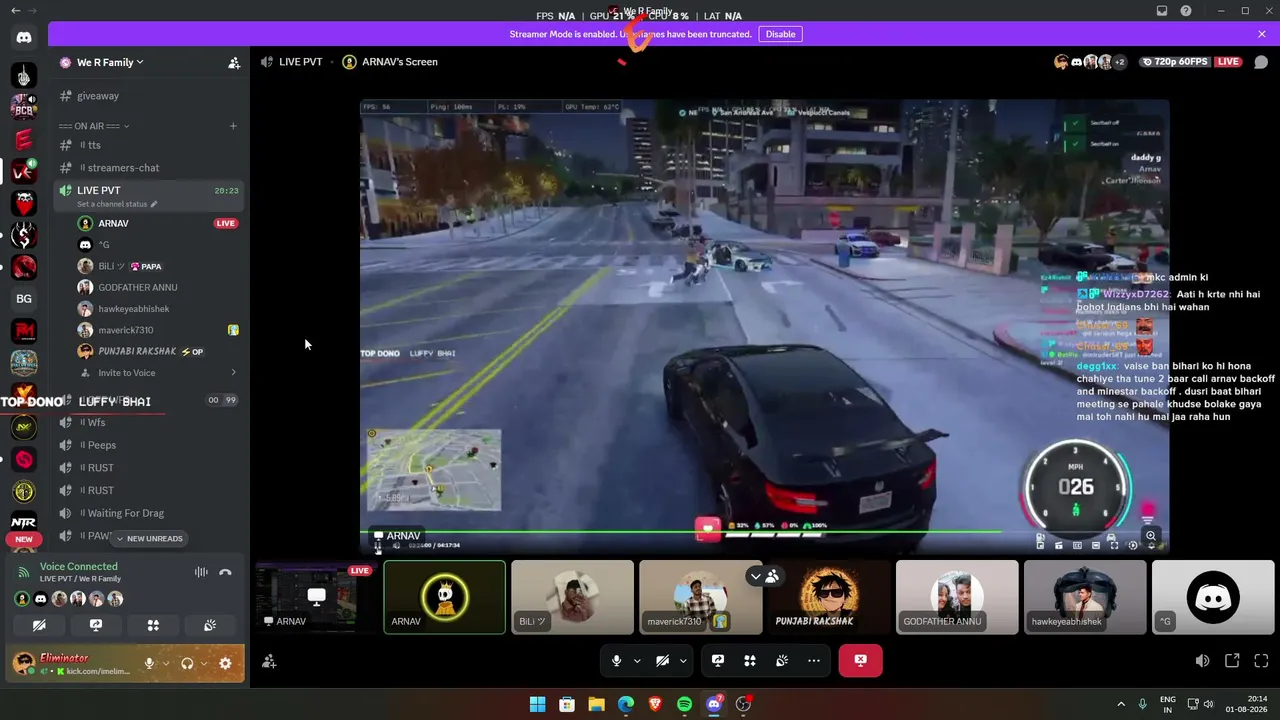Open activities in the call control bar
Viewport: 1280px width, 720px height.
[x=750, y=660]
